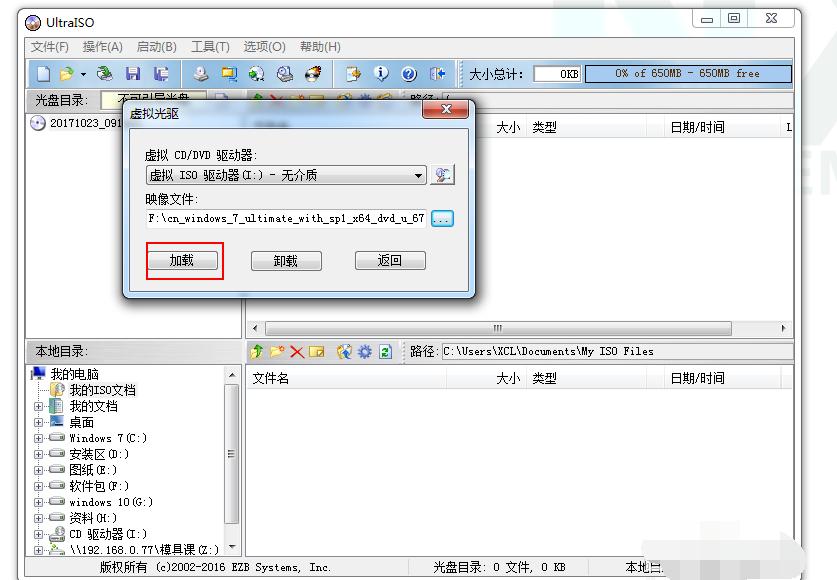Click the image file browse (...) button
Screen dimensions: 837x580
click(x=442, y=218)
